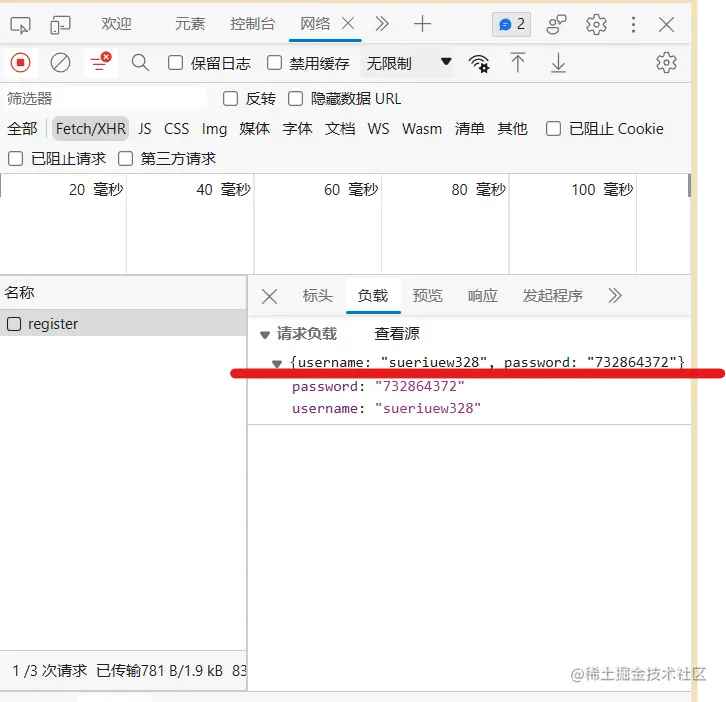Open the Preview (预览) tab
This screenshot has width=726, height=702.
427,295
